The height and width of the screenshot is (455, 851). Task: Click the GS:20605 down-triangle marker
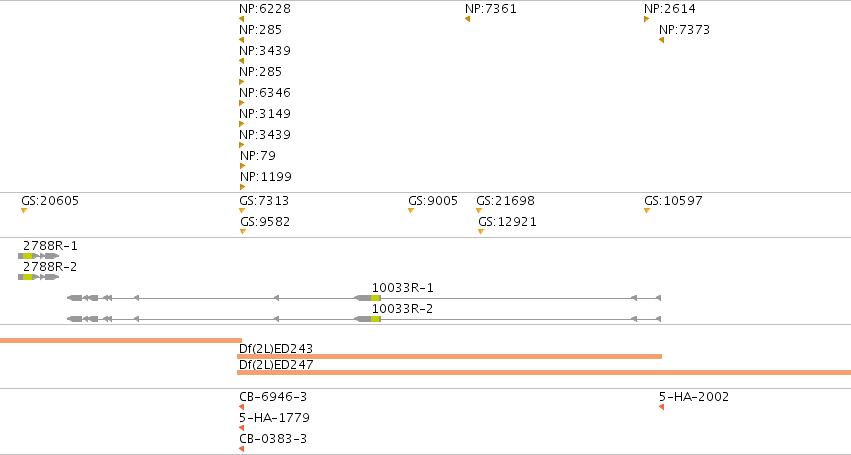pyautogui.click(x=24, y=211)
